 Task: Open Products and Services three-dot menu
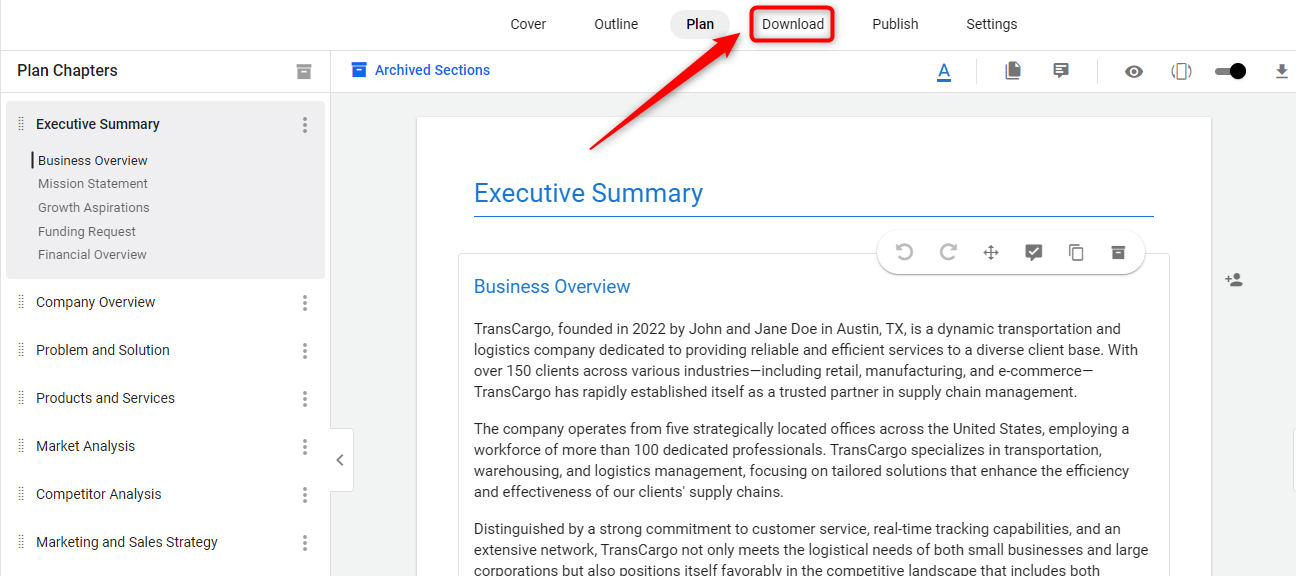point(305,399)
